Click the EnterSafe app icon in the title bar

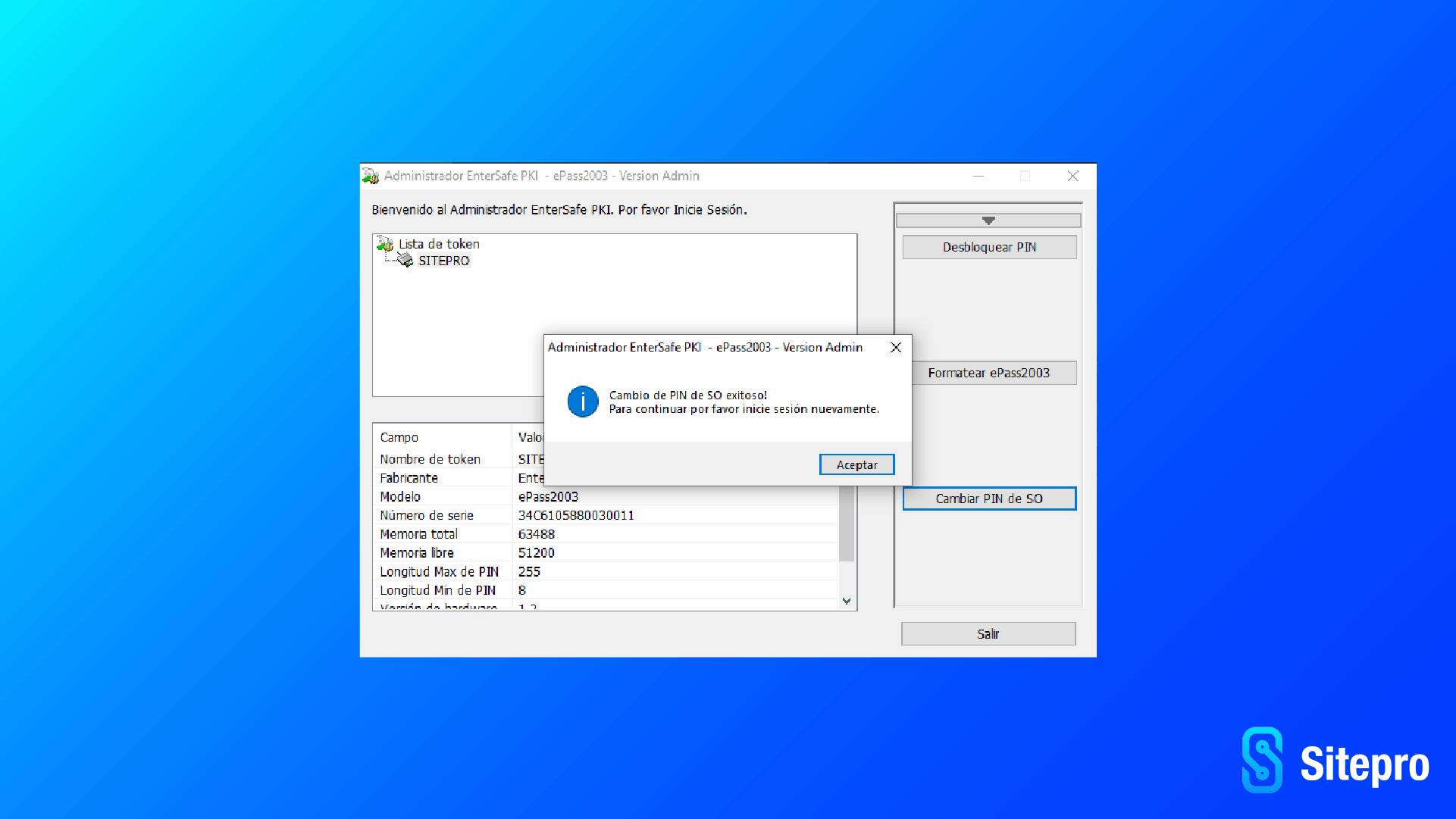371,176
